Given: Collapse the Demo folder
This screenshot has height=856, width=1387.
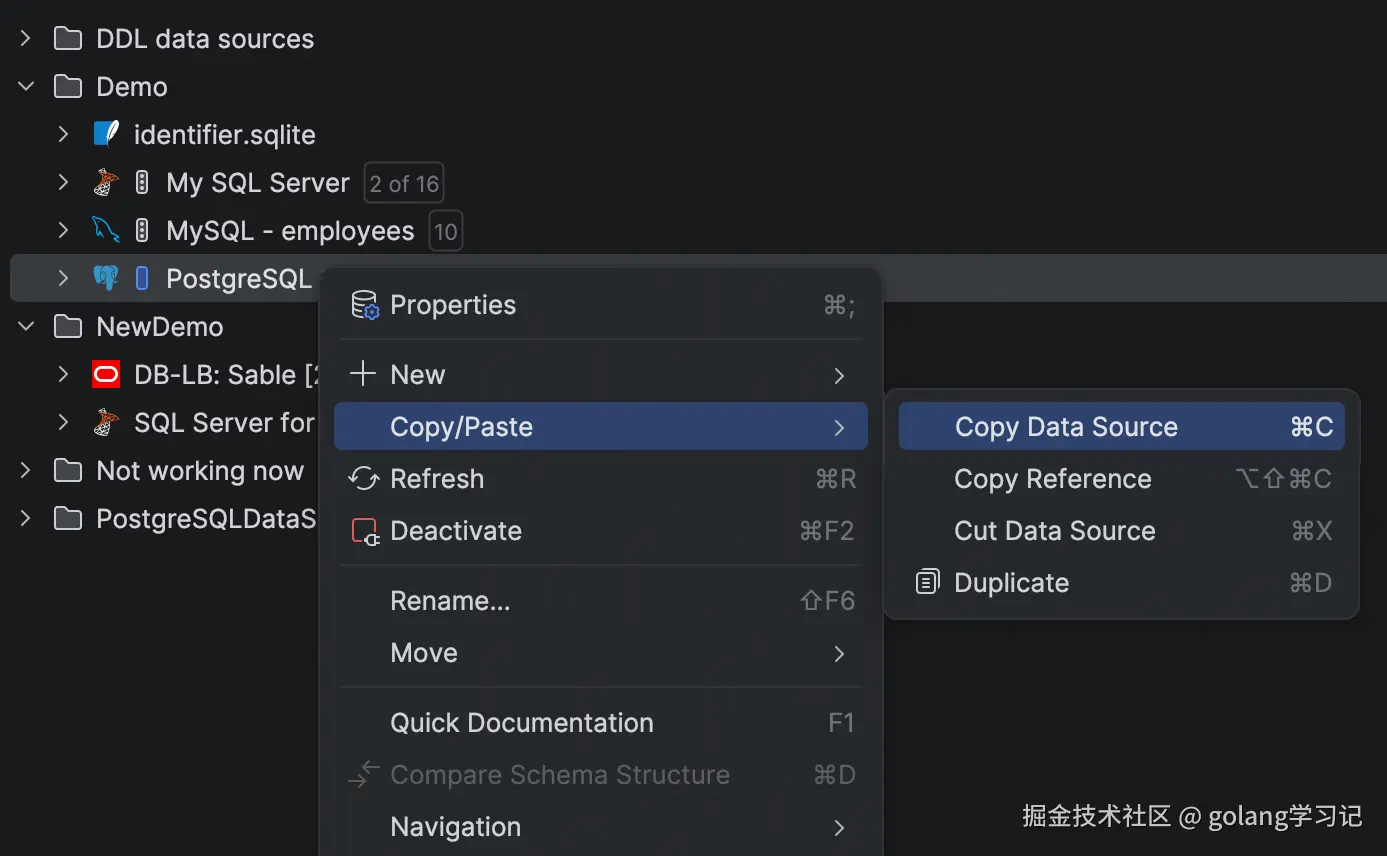Looking at the screenshot, I should click(x=26, y=87).
